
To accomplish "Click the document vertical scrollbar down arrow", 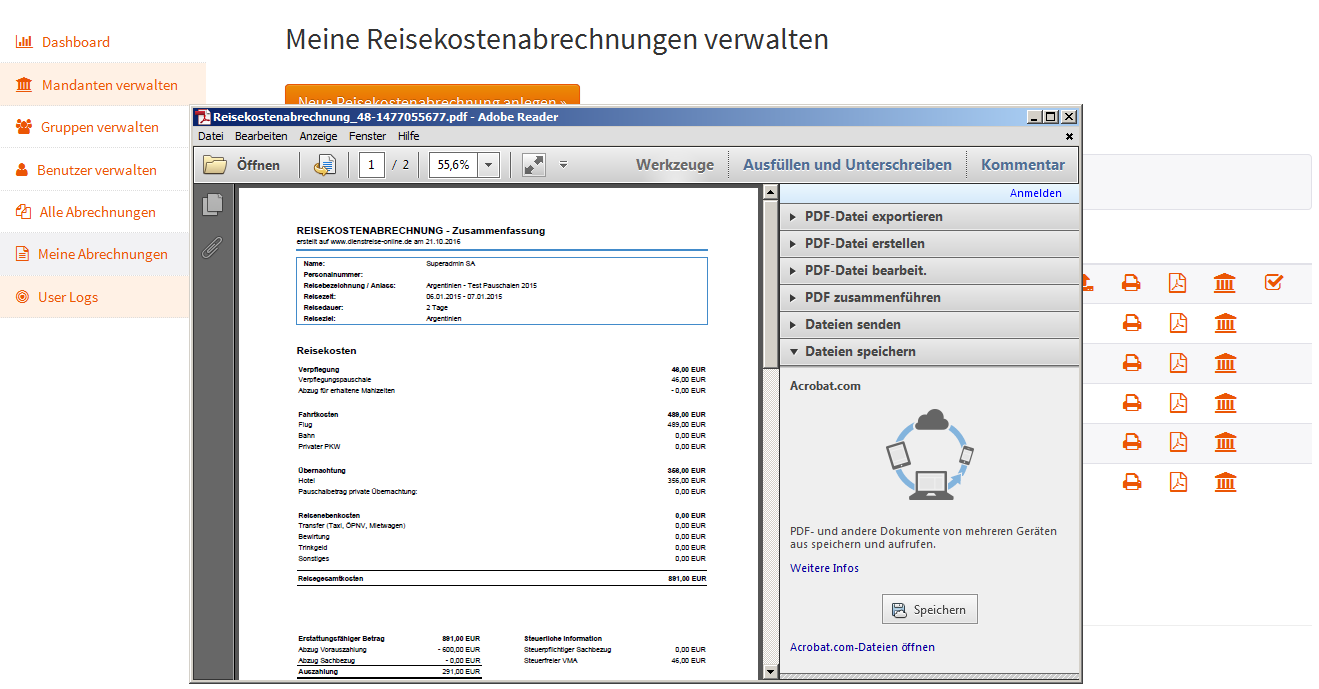I will (770, 671).
